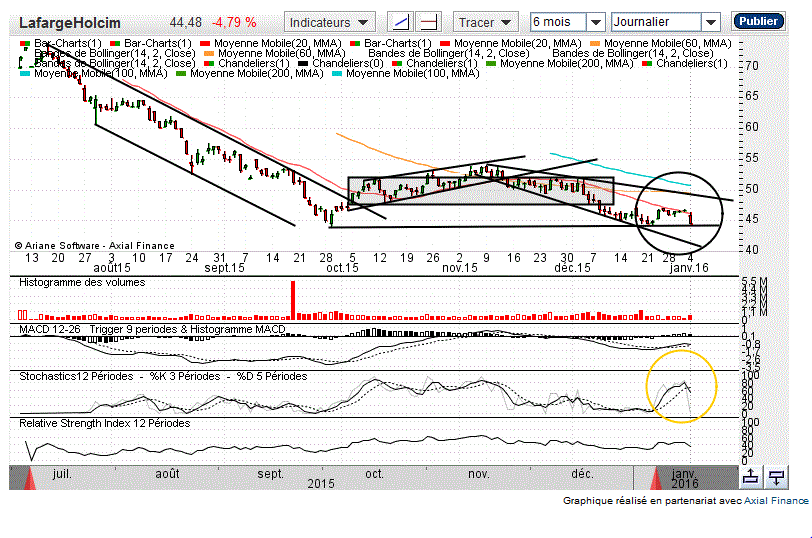Image resolution: width=812 pixels, height=538 pixels.
Task: Select the blue trend line drawing tool
Action: (400, 22)
